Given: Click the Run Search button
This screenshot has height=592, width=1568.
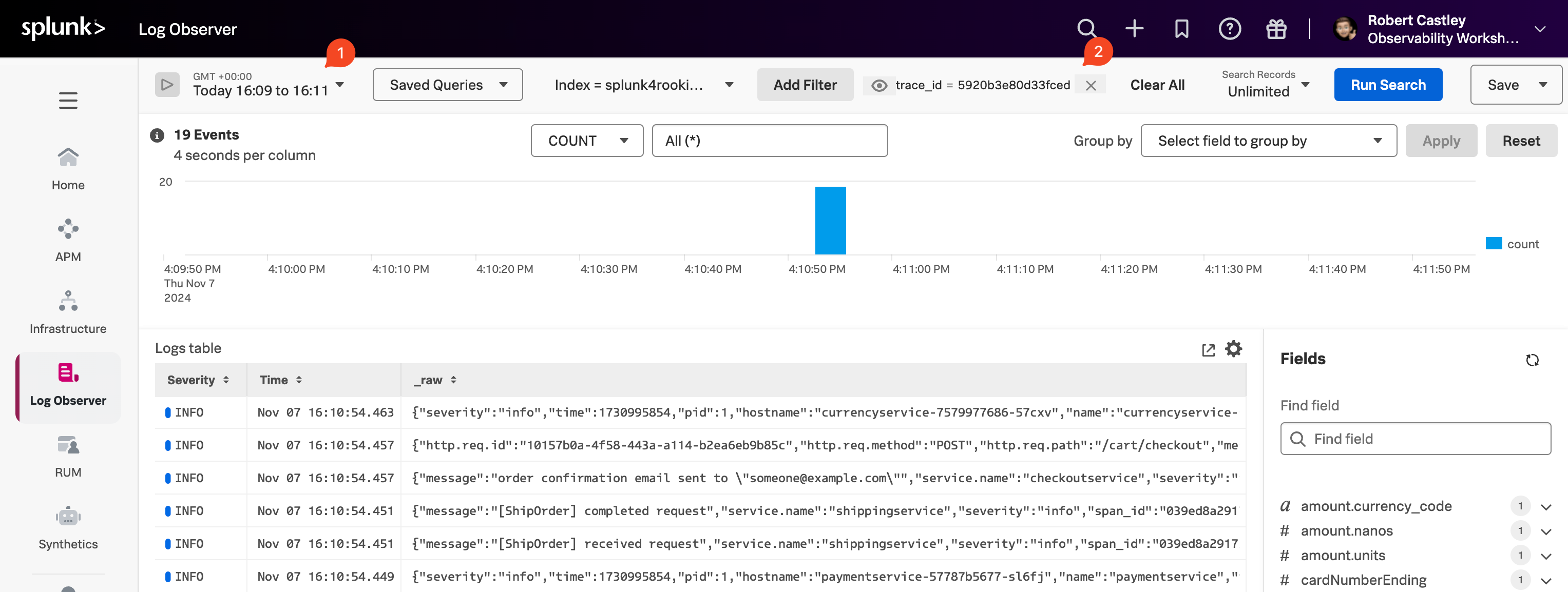Looking at the screenshot, I should (x=1387, y=85).
